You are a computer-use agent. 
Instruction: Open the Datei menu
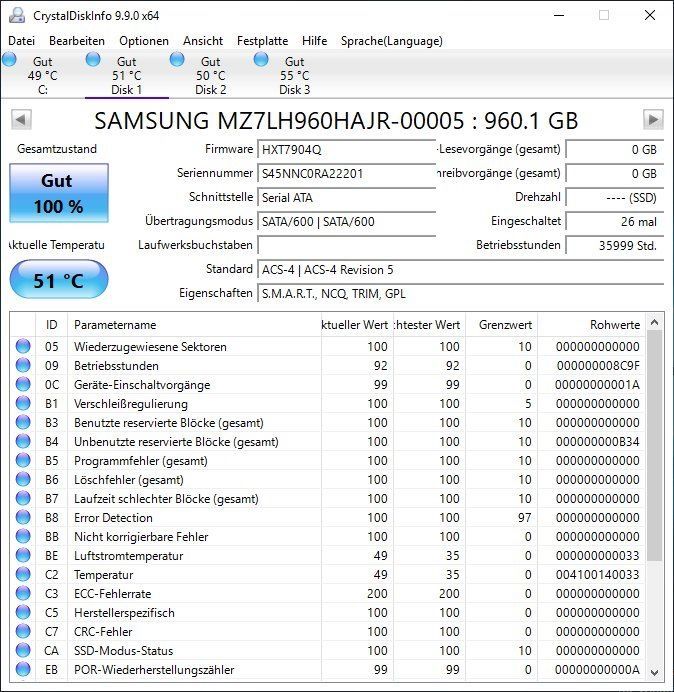22,41
